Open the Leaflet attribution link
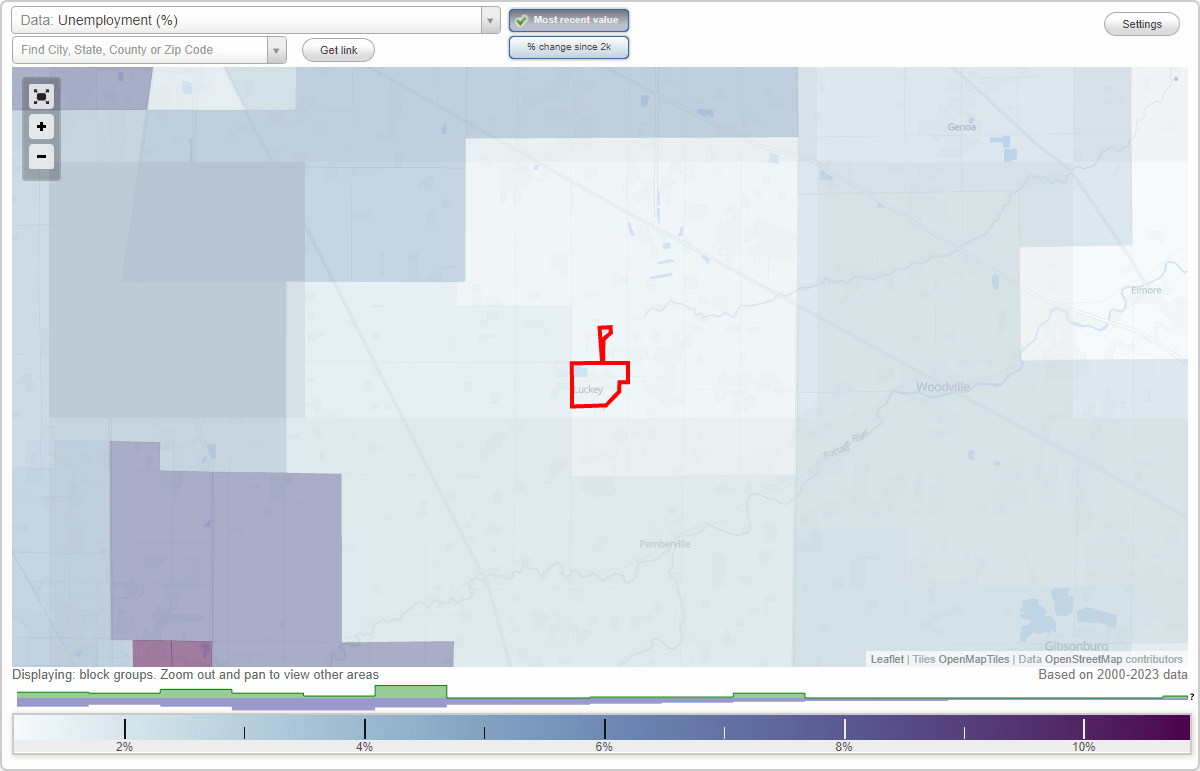The height and width of the screenshot is (771, 1200). (x=887, y=659)
